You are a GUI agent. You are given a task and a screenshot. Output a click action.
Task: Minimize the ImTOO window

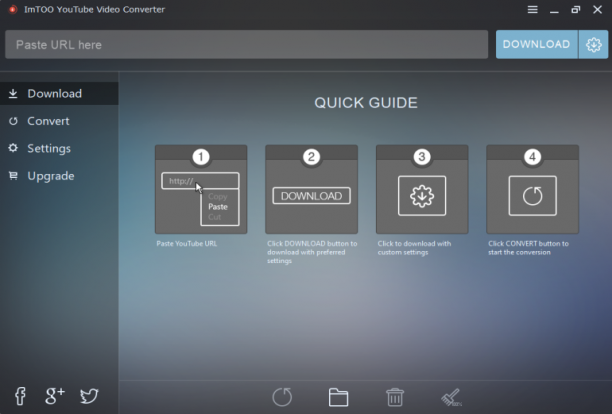click(x=554, y=10)
